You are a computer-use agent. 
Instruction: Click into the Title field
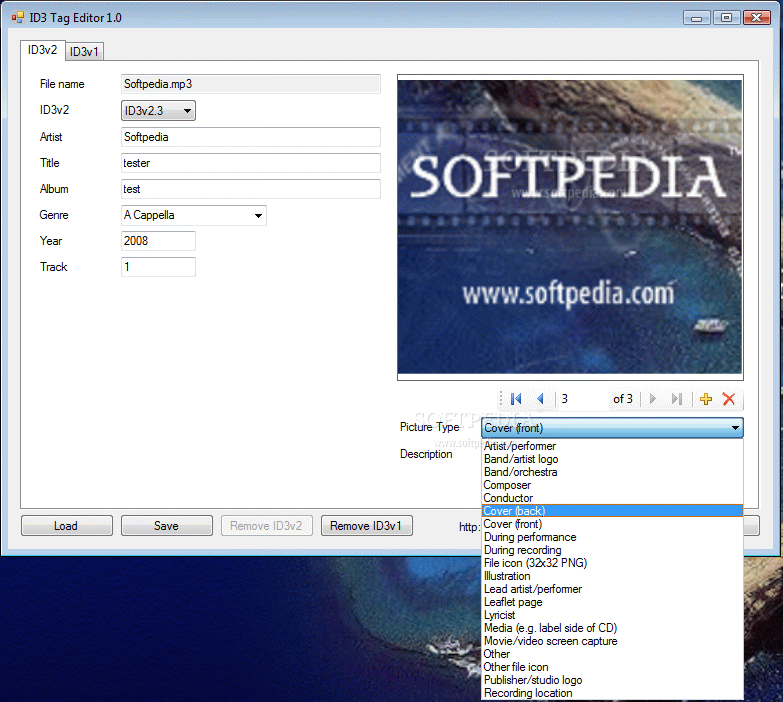coord(251,163)
